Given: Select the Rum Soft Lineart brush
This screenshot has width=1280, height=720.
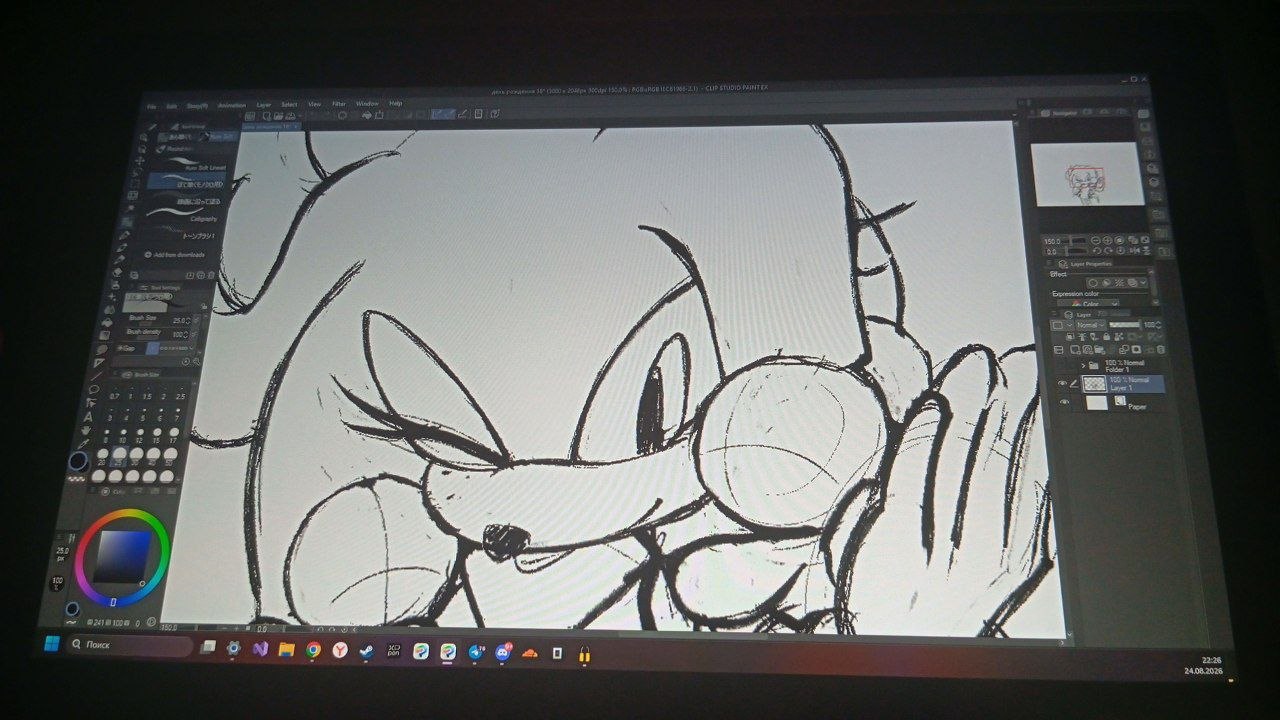Looking at the screenshot, I should pos(187,163).
